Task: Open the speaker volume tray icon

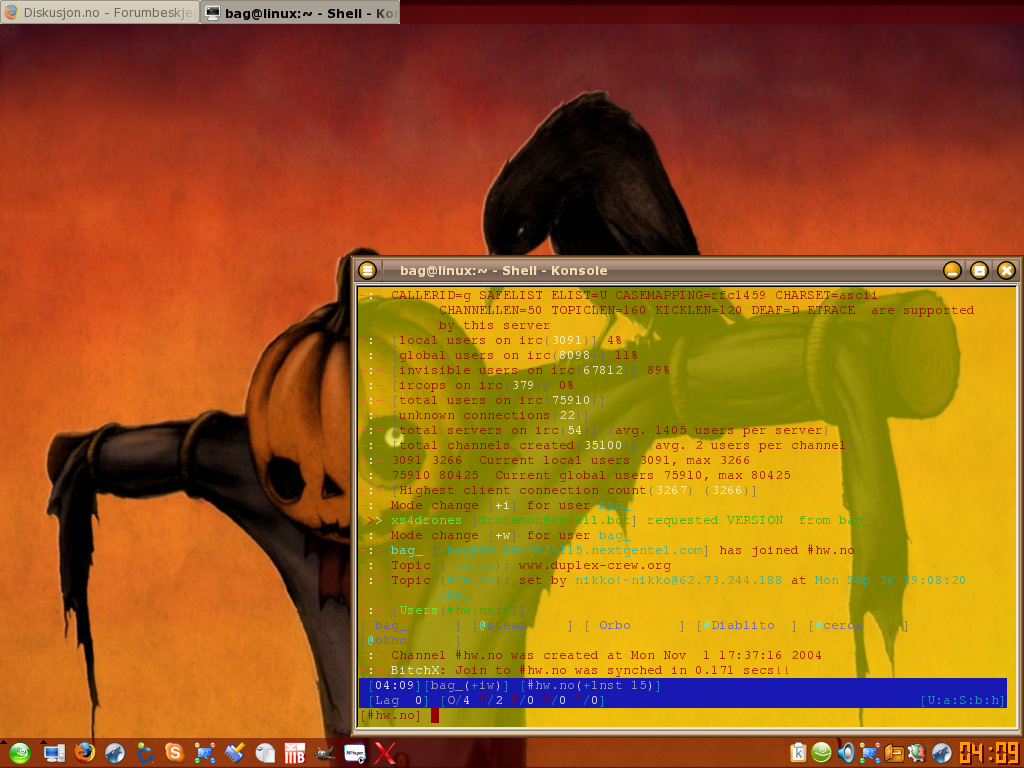Action: (846, 753)
